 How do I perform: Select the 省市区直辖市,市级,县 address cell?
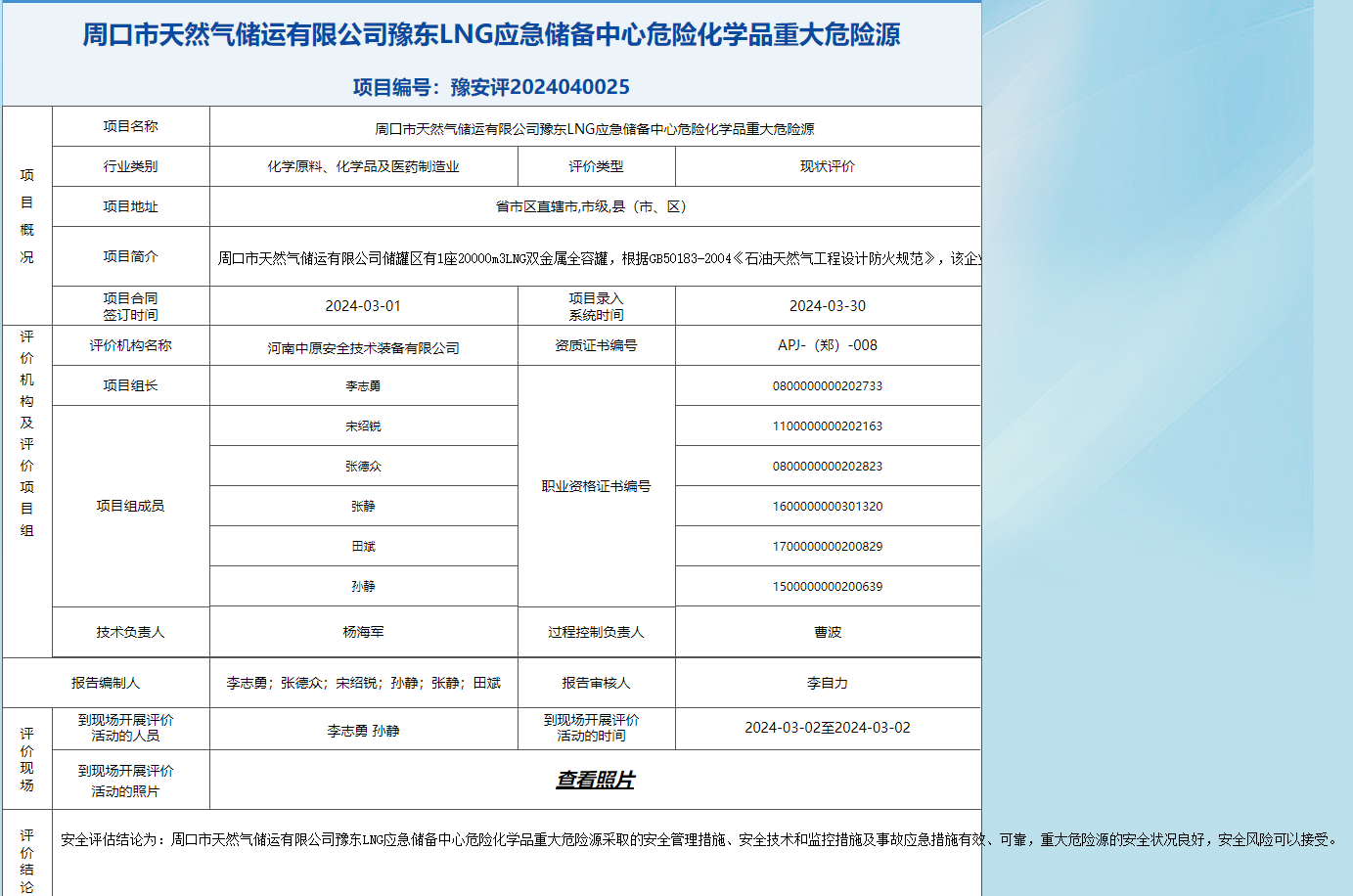click(595, 206)
